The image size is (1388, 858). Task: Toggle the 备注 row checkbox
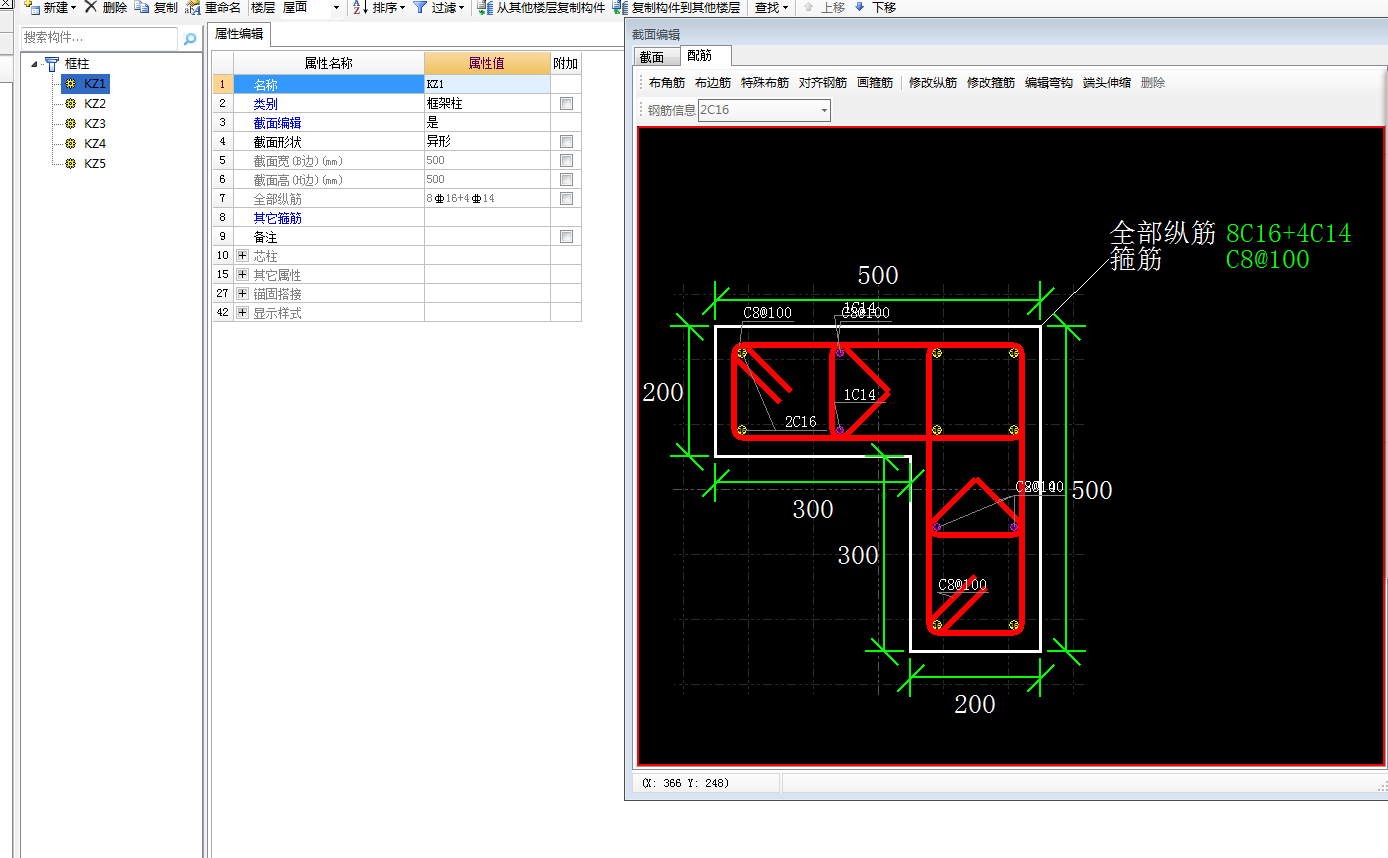566,237
